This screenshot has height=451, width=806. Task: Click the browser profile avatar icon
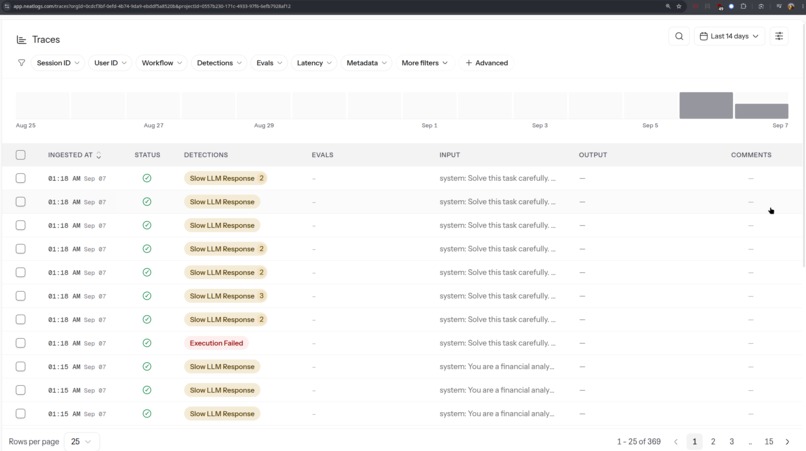(x=791, y=6)
